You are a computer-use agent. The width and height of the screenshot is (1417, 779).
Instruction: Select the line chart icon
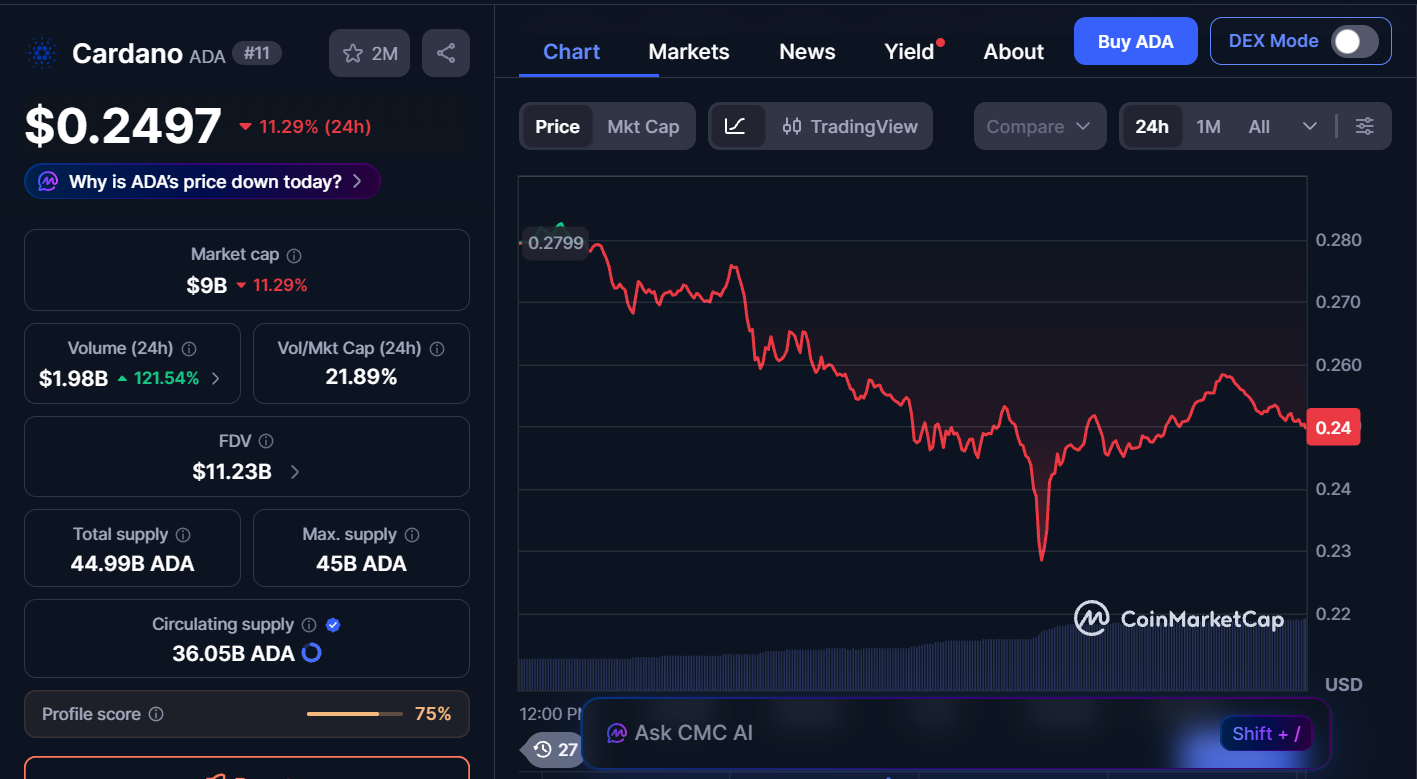click(x=737, y=126)
